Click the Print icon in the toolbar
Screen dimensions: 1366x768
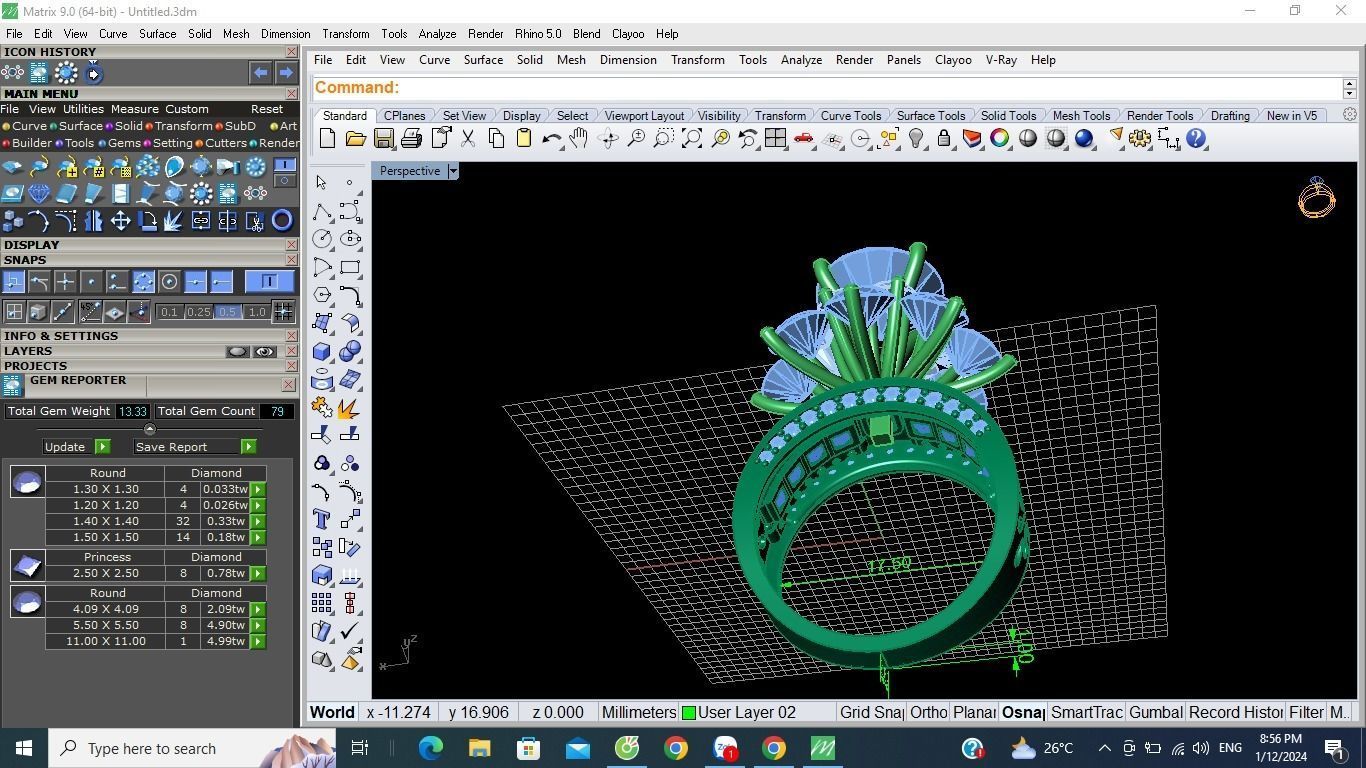pos(411,139)
